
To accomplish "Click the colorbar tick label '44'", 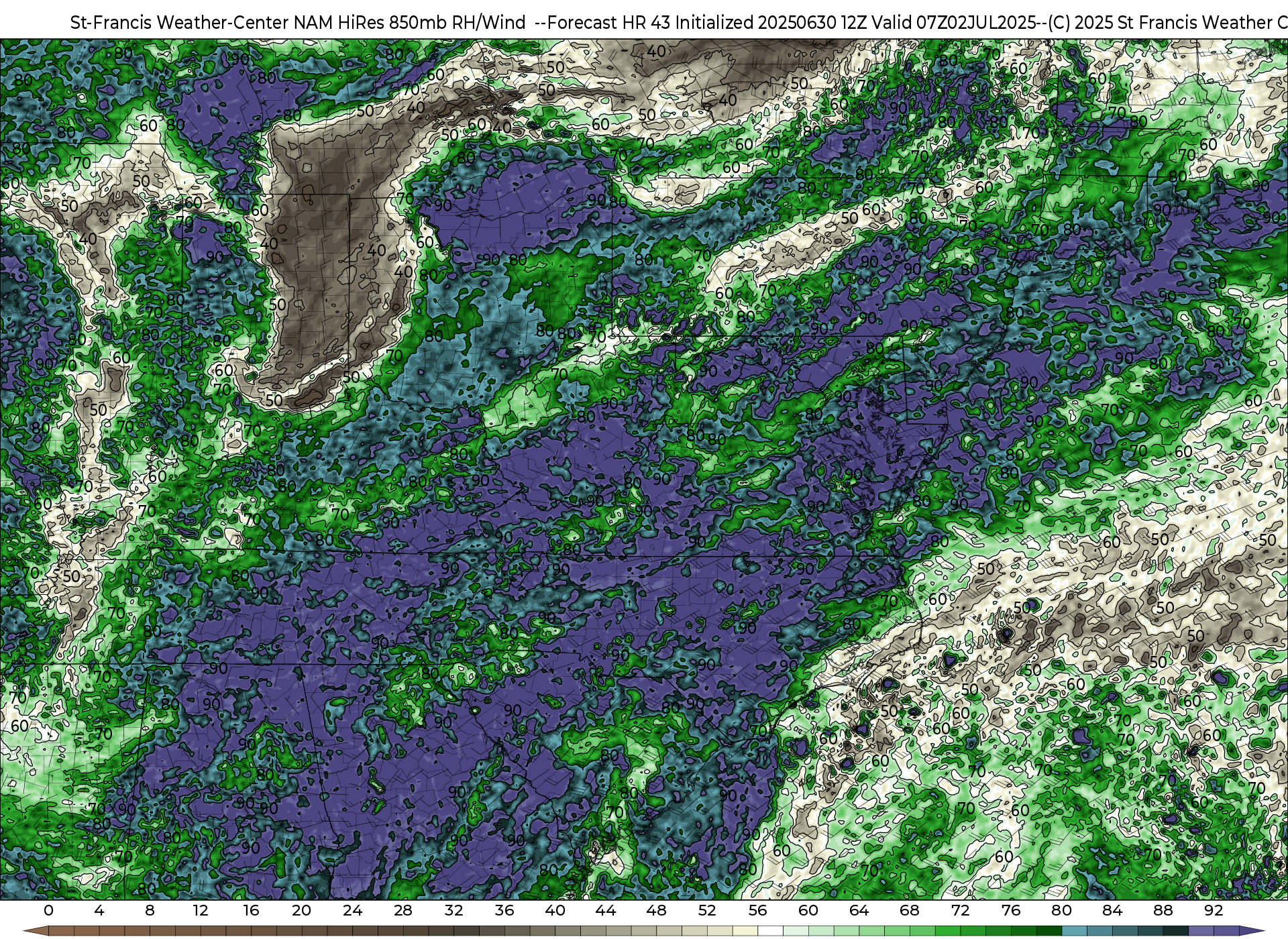I will (x=606, y=910).
